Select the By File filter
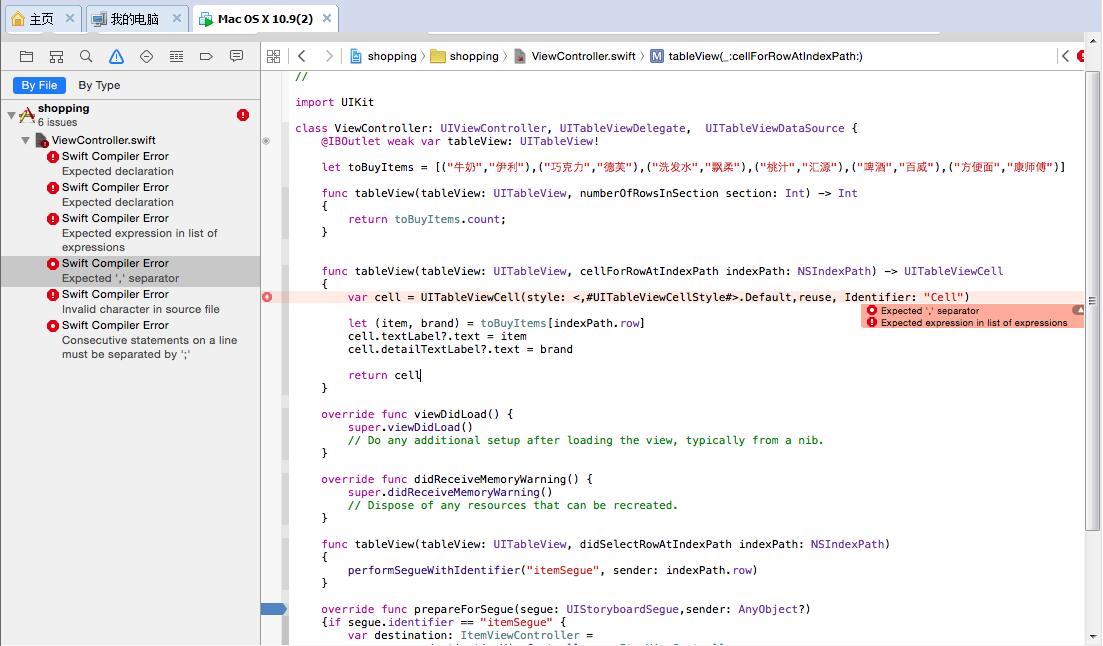The width and height of the screenshot is (1103, 646). pos(39,85)
